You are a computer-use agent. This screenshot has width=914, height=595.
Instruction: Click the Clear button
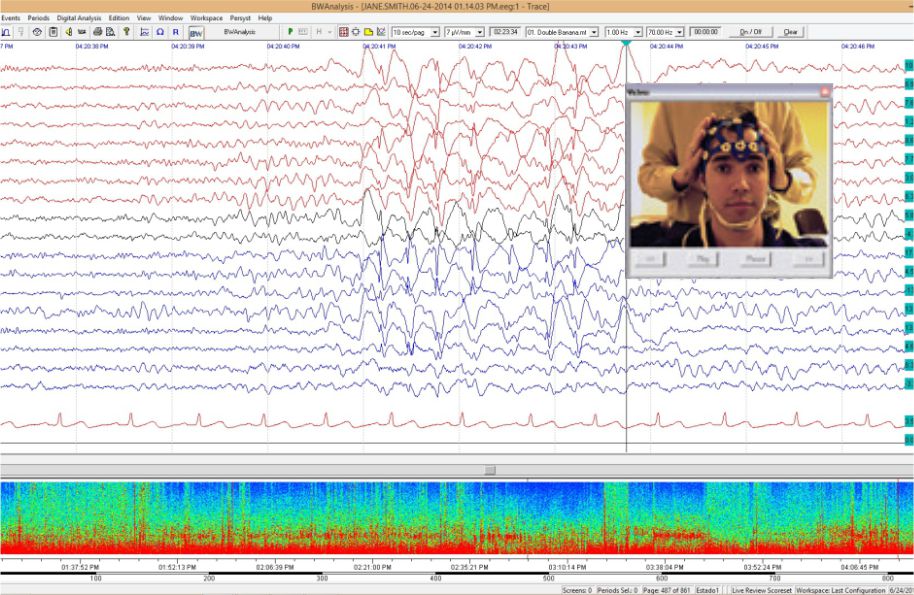790,32
